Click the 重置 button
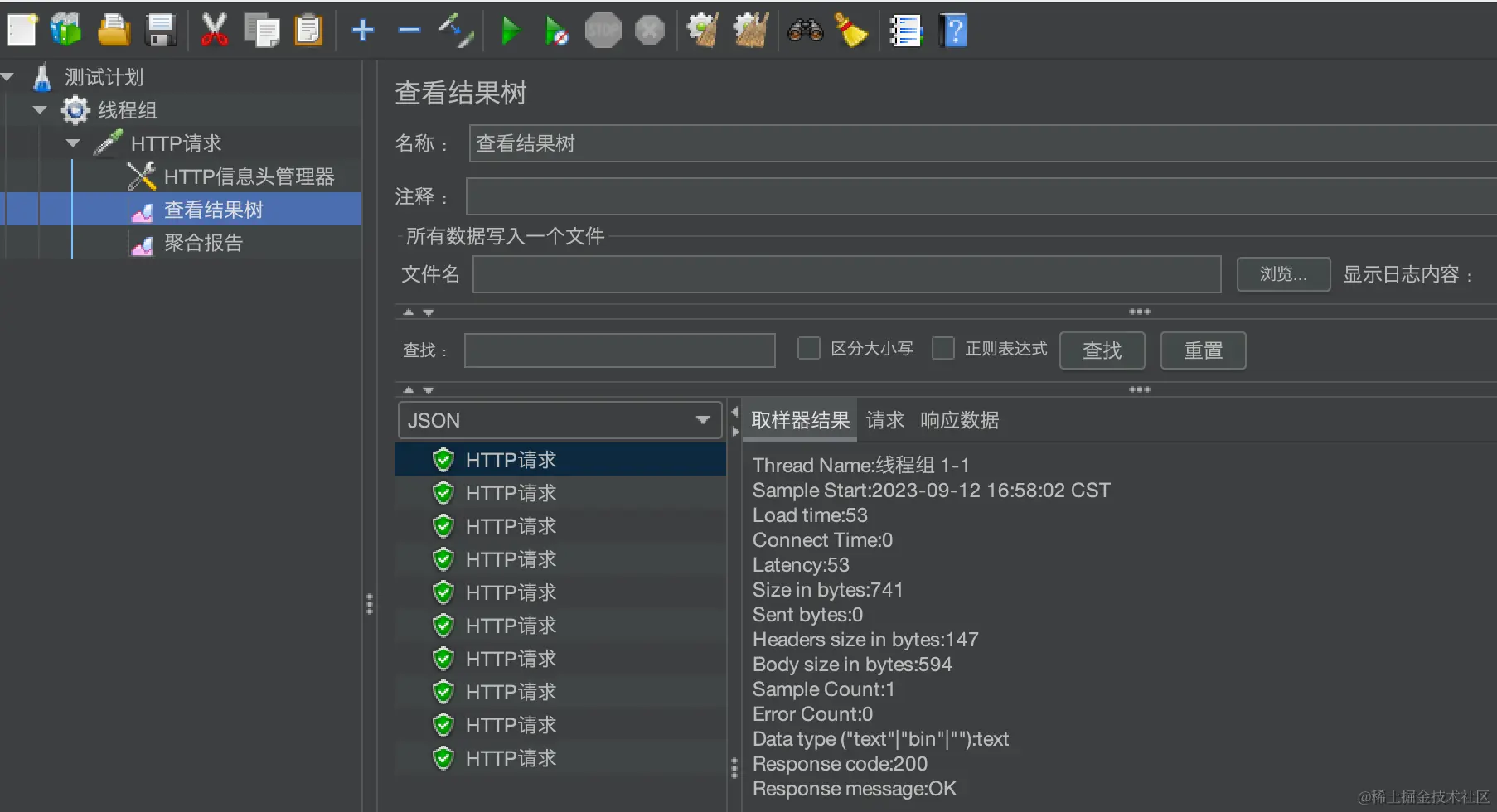Image resolution: width=1497 pixels, height=812 pixels. click(x=1204, y=350)
